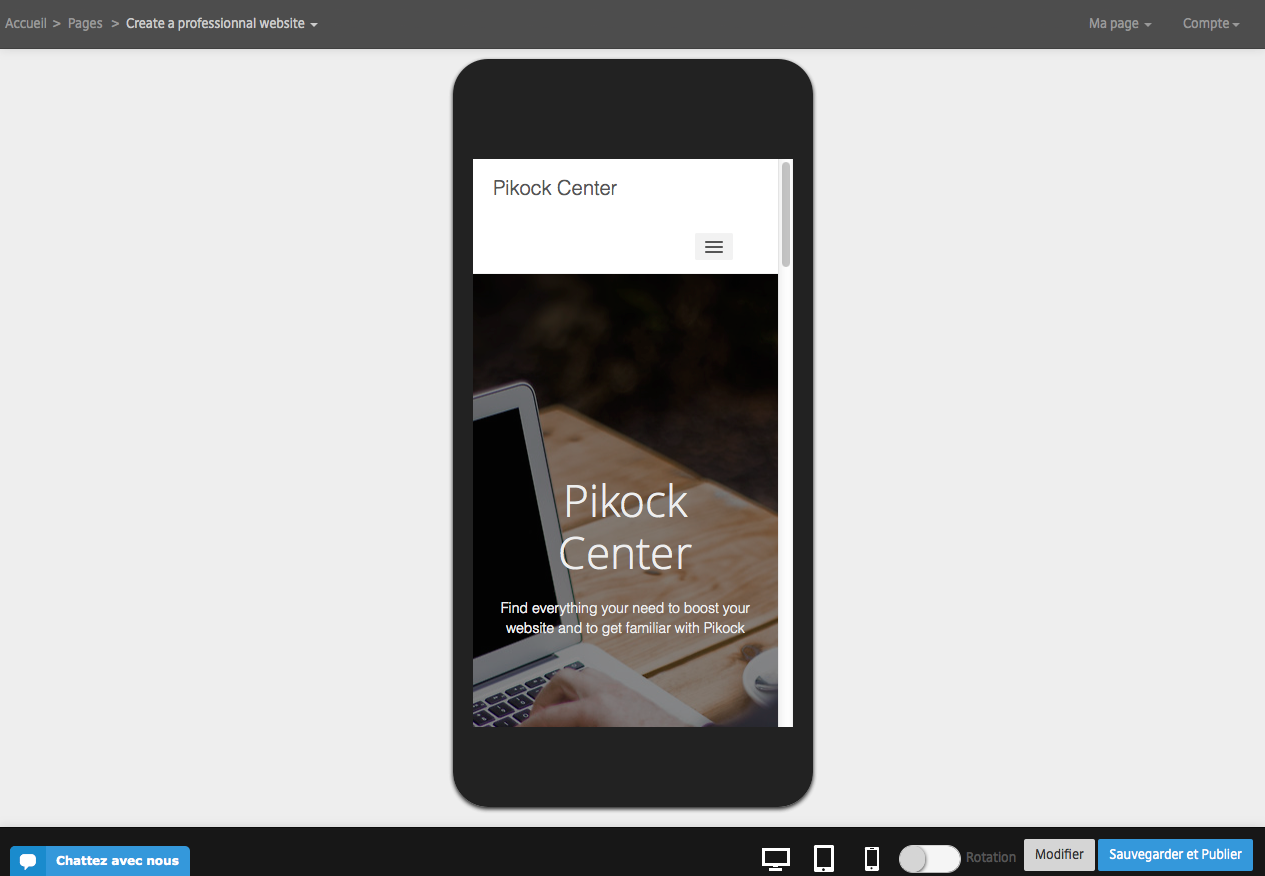Expand the 'Create a professionnal website' dropdown
Viewport: 1265px width, 876px height.
coord(221,23)
